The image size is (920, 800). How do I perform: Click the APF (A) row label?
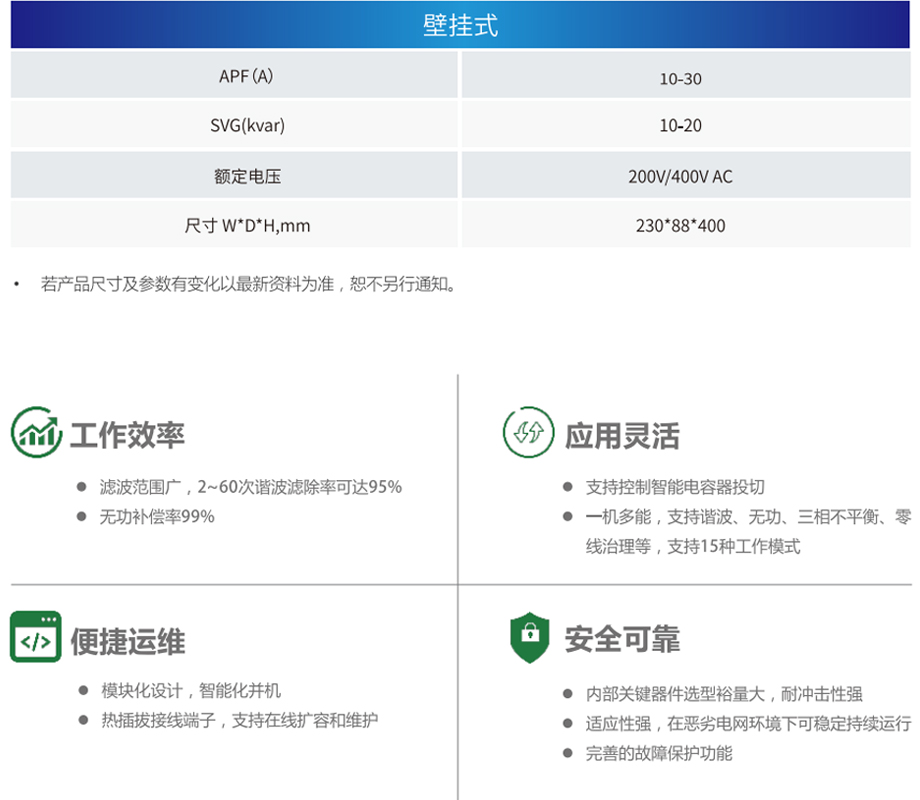click(246, 77)
